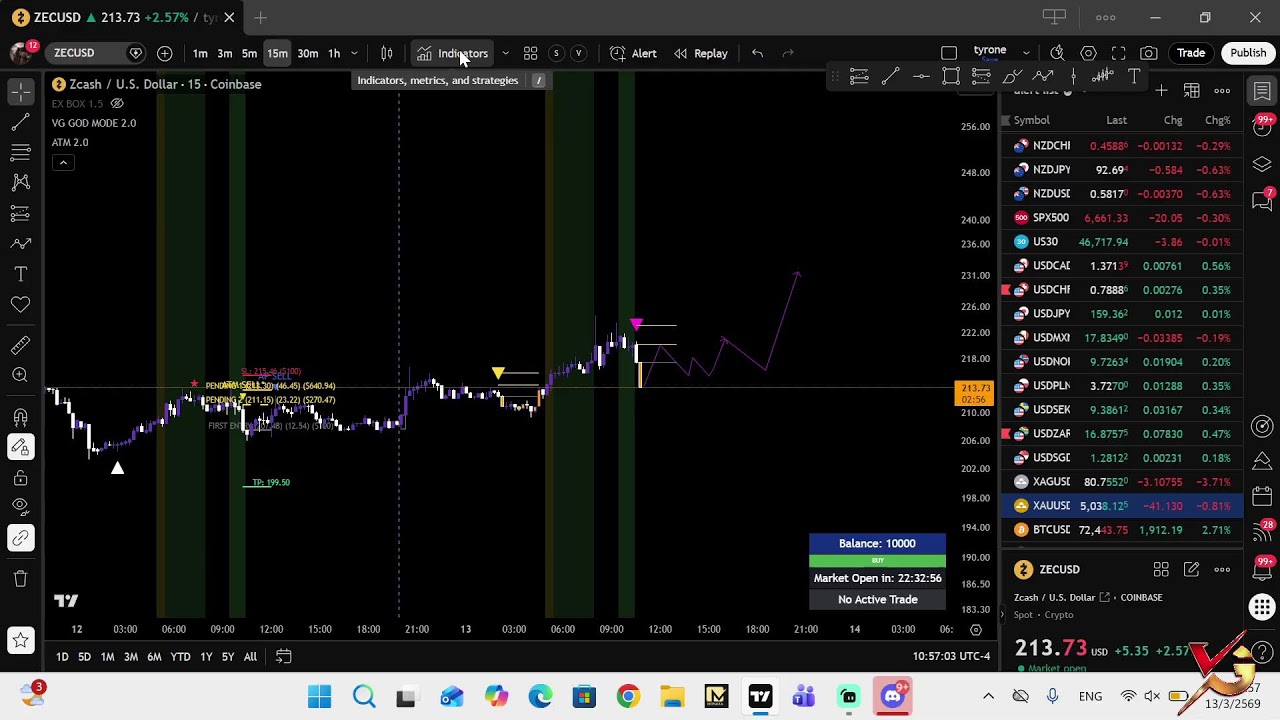Viewport: 1280px width, 720px height.
Task: Expand the Indicators favorites dropdown arrow
Action: tap(505, 53)
